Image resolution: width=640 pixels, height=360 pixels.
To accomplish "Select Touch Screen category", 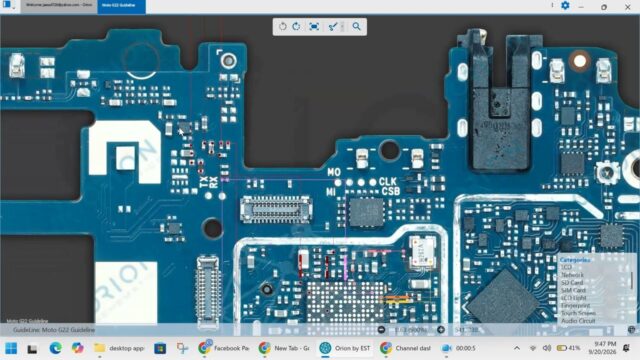I will tap(578, 313).
